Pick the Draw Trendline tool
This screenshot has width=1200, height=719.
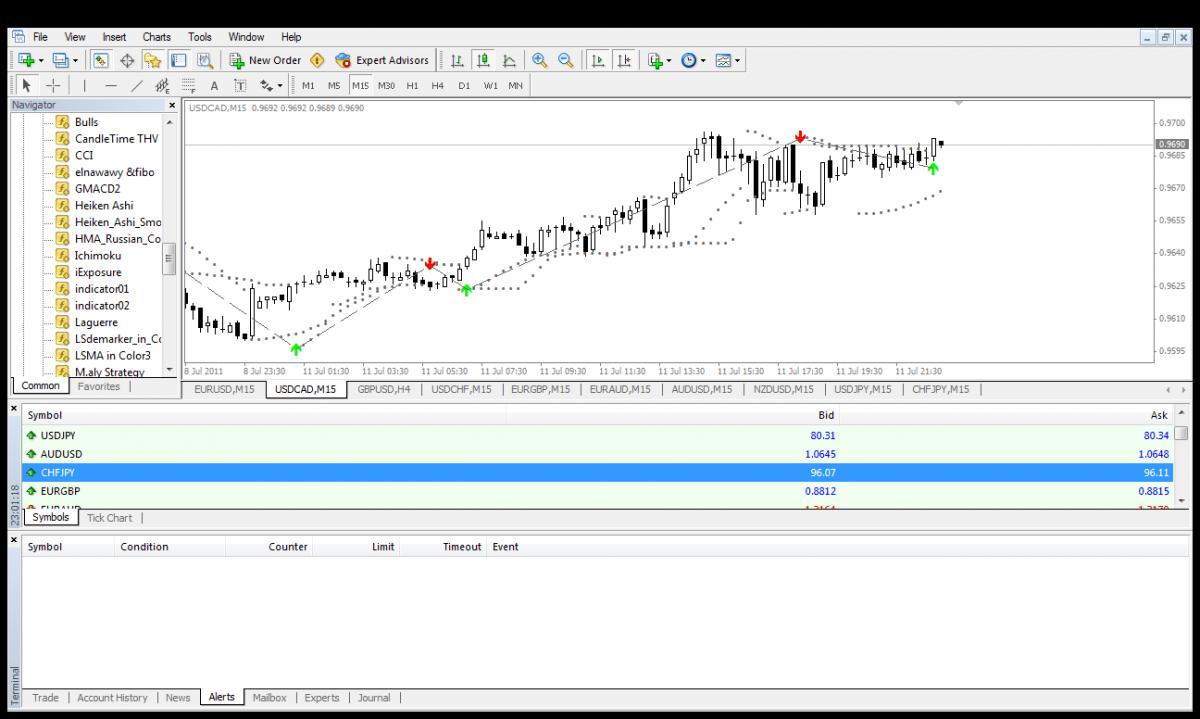pyautogui.click(x=137, y=86)
